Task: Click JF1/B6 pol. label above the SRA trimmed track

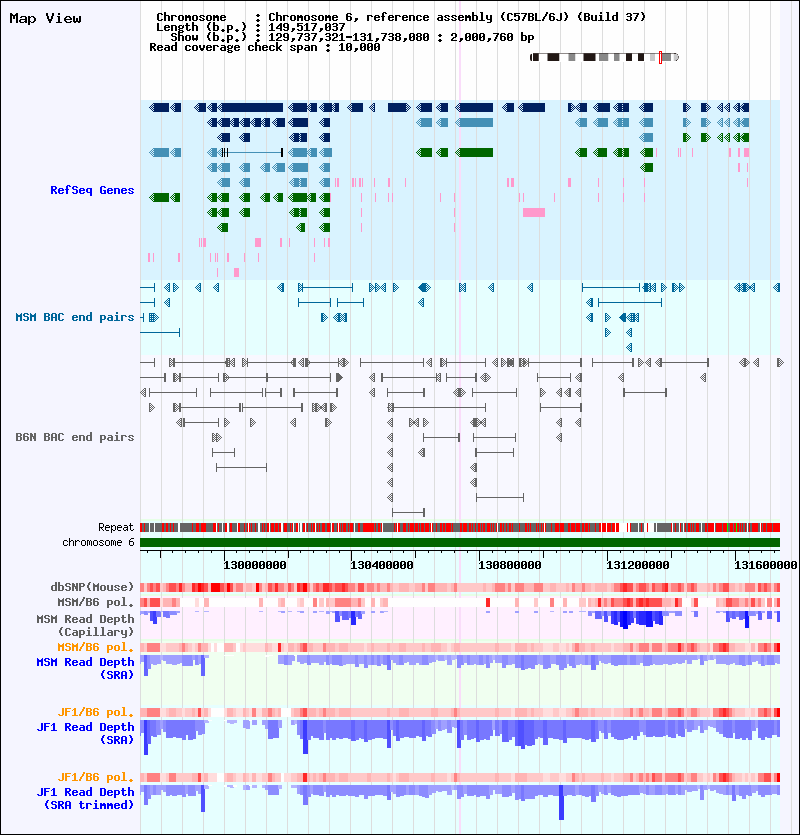Action: click(x=96, y=777)
